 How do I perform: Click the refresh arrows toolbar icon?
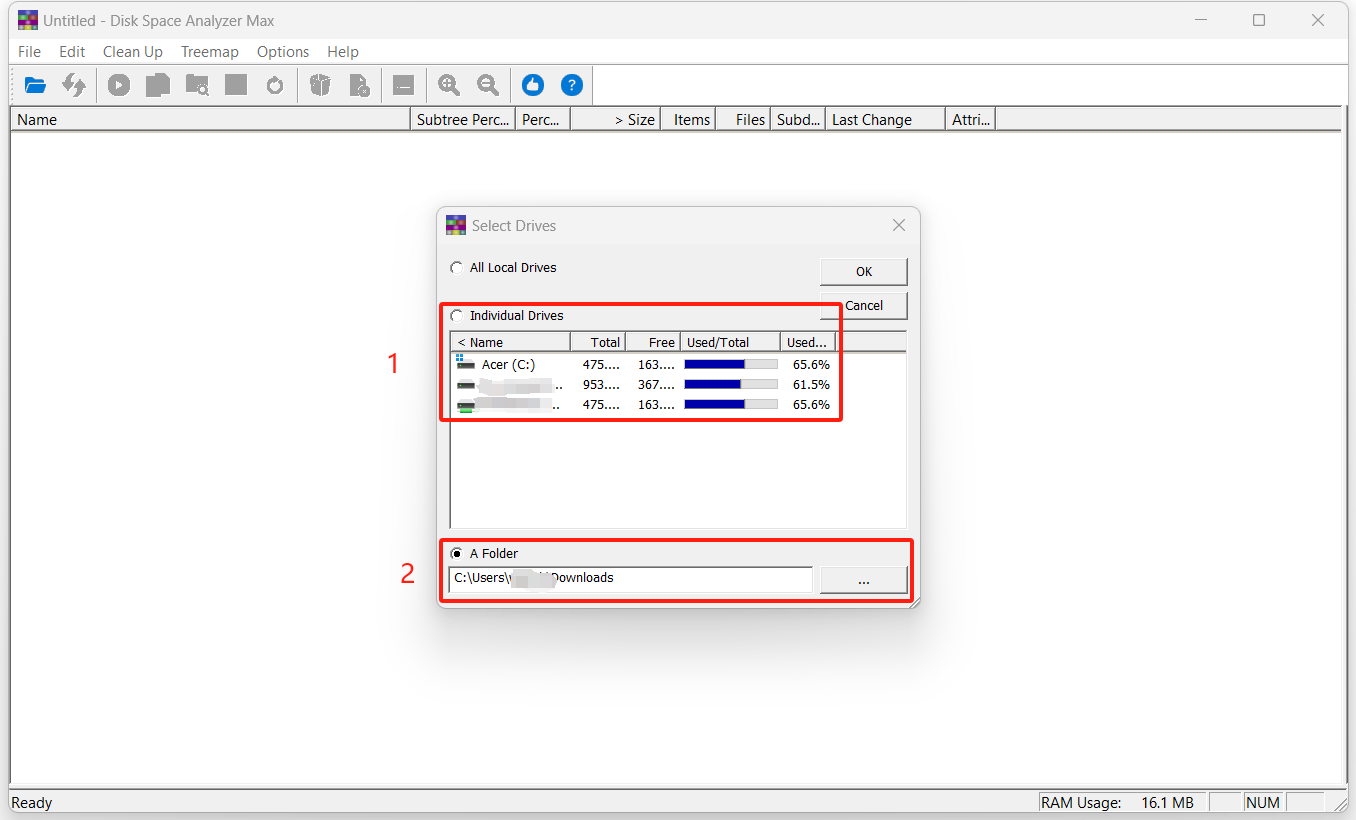pyautogui.click(x=74, y=86)
